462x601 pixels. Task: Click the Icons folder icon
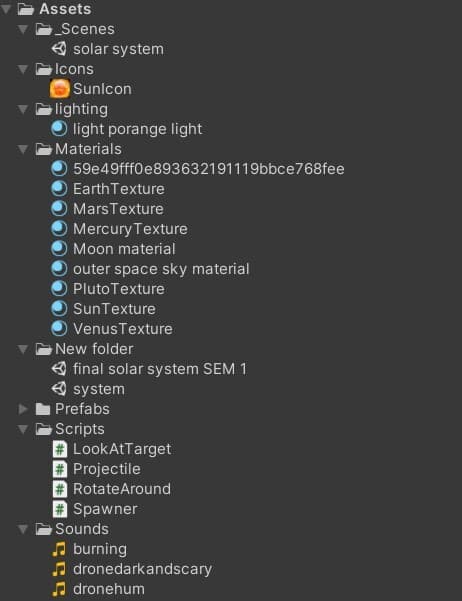(43, 69)
